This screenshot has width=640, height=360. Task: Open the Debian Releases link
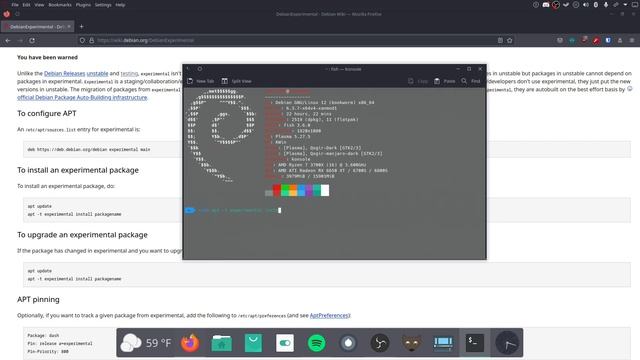pos(64,73)
